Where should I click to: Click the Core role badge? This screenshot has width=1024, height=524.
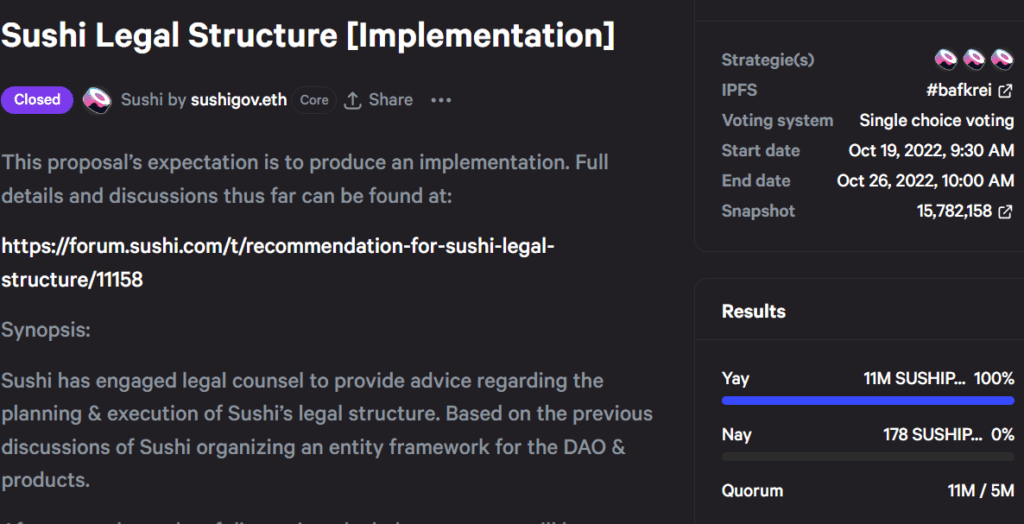tap(314, 100)
